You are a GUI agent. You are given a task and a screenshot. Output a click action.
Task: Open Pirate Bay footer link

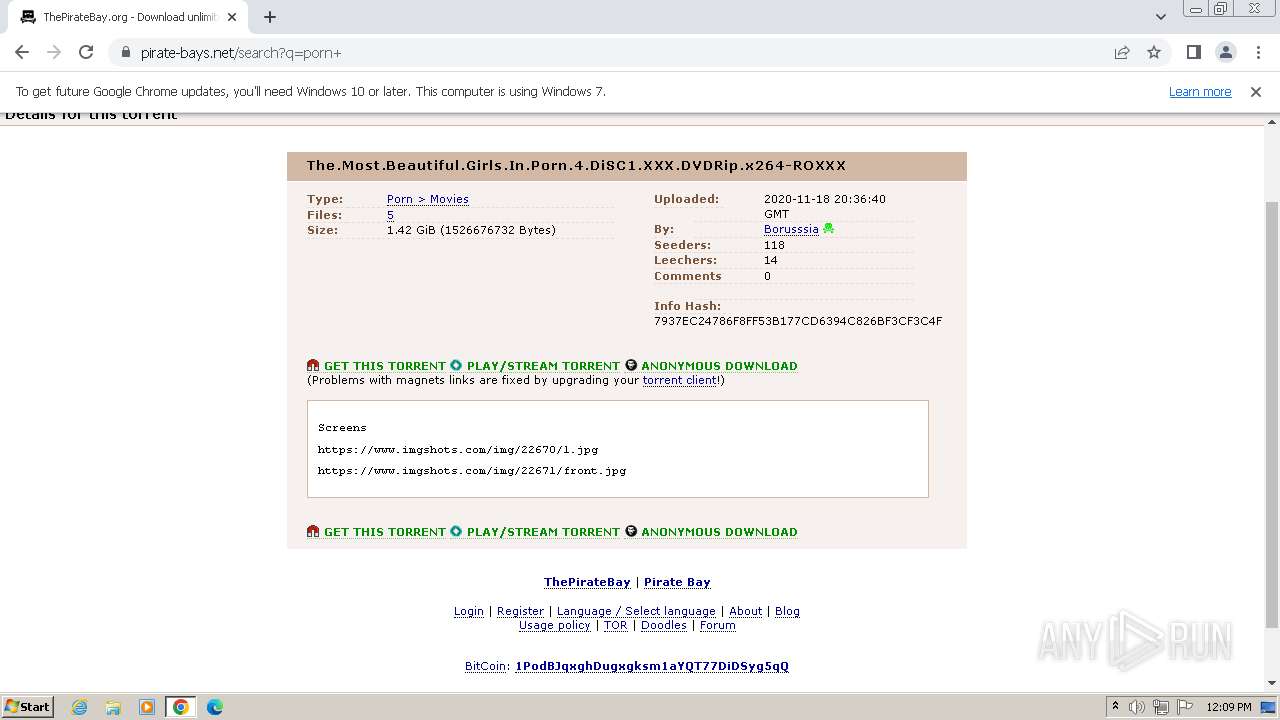coord(677,582)
